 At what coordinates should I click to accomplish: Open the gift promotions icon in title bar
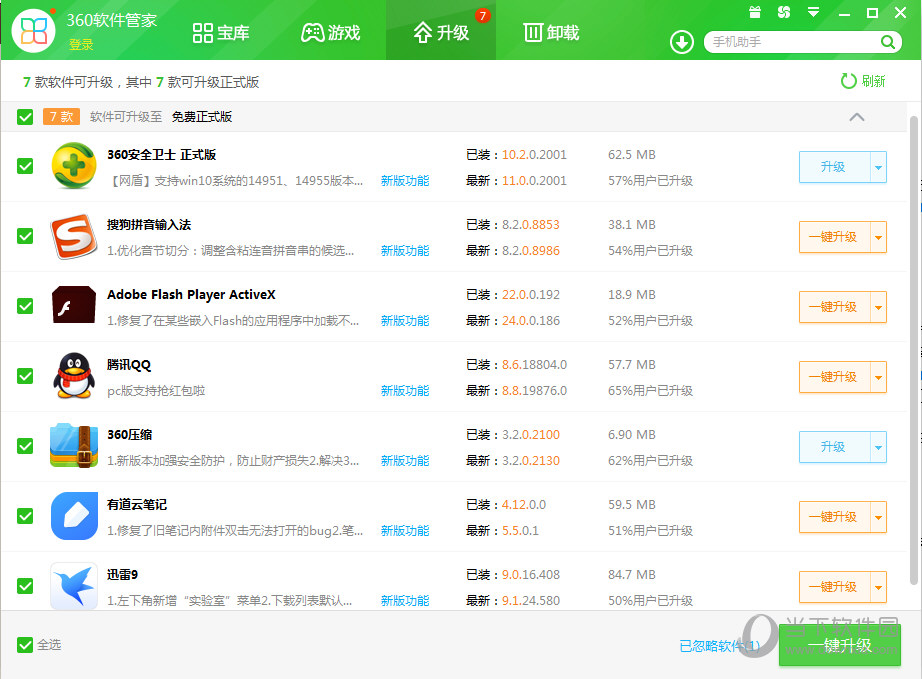[x=753, y=12]
